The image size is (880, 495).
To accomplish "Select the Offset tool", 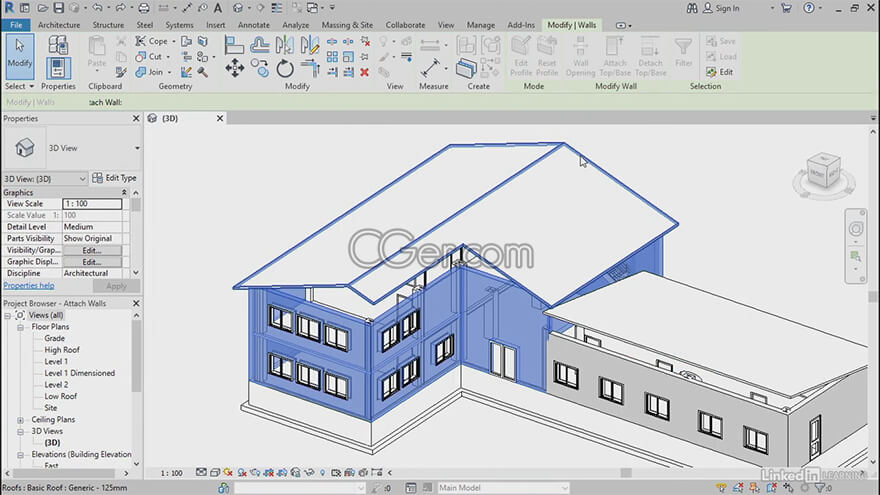I will pos(259,44).
